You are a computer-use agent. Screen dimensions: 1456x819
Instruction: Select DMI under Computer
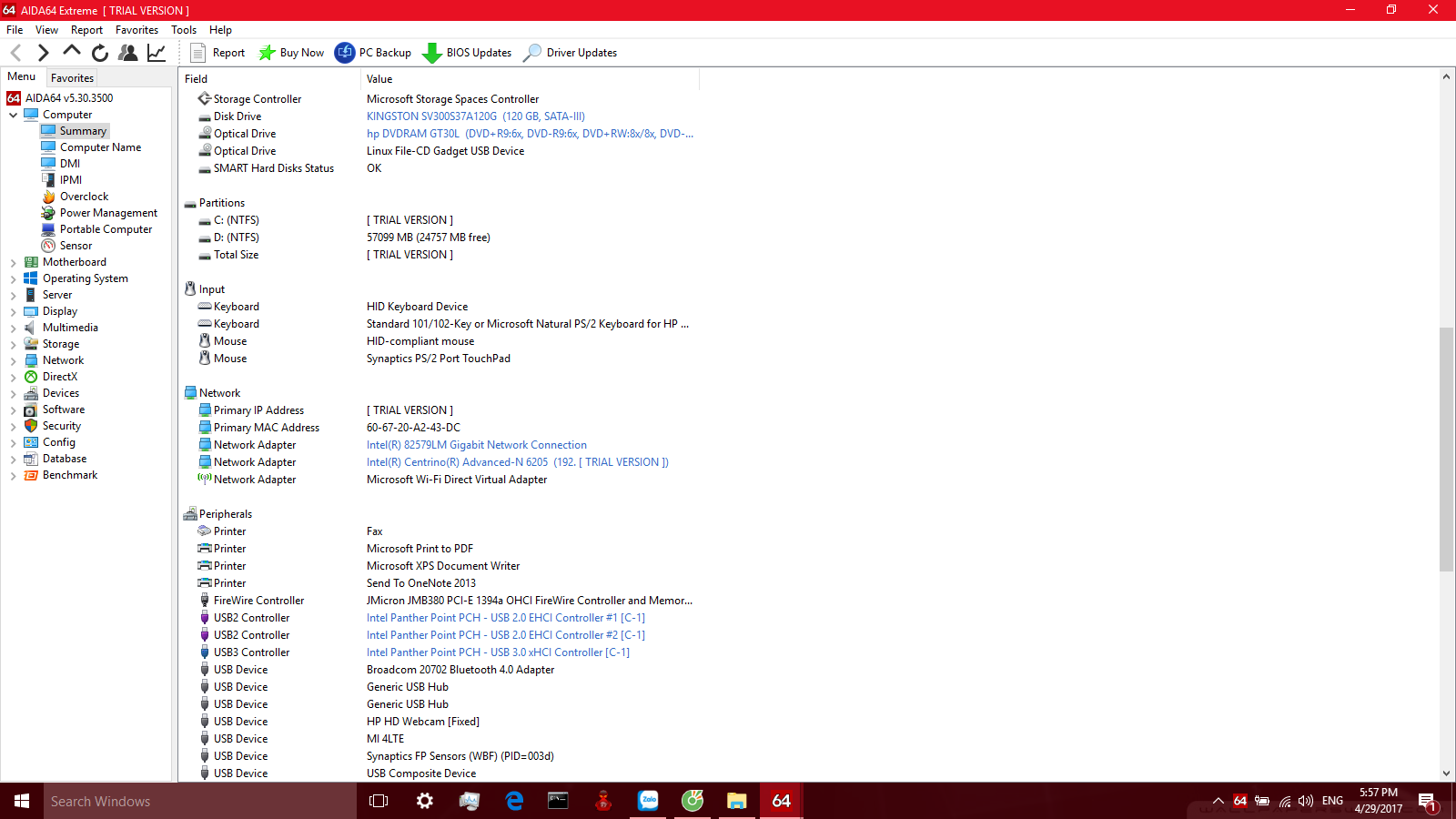click(69, 164)
